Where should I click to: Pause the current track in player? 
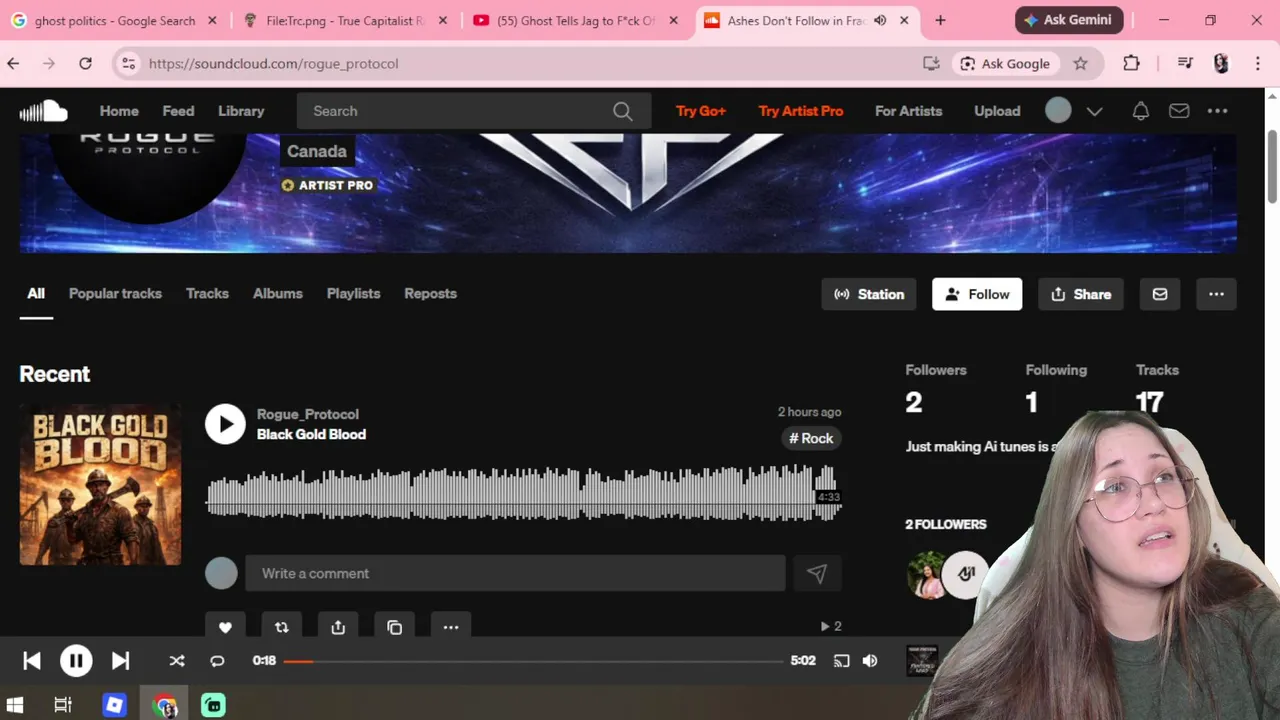click(76, 660)
